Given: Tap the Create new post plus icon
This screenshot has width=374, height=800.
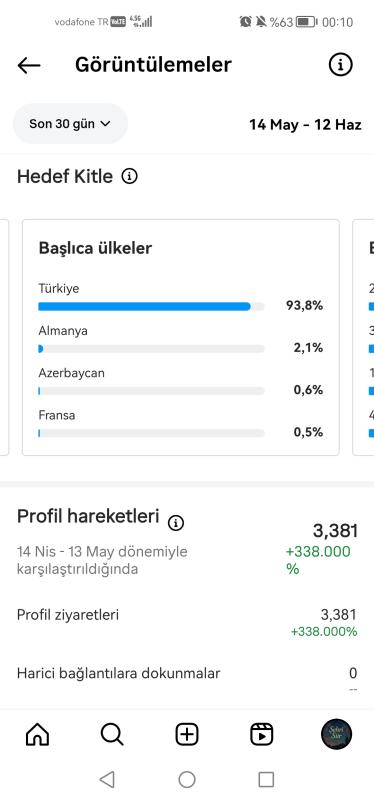Looking at the screenshot, I should (x=187, y=735).
